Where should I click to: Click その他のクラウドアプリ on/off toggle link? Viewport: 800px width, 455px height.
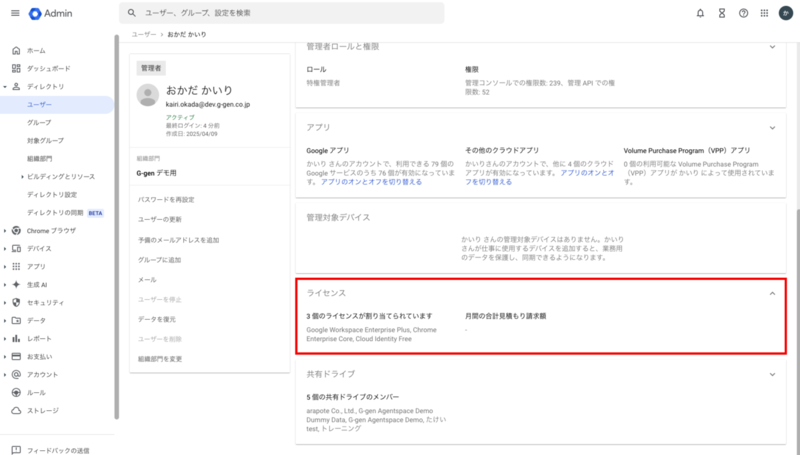tap(539, 178)
